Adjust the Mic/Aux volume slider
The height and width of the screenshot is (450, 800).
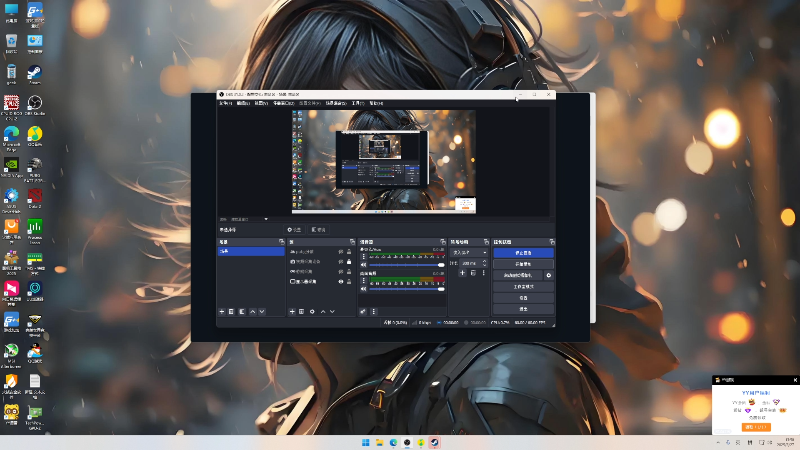coord(407,265)
